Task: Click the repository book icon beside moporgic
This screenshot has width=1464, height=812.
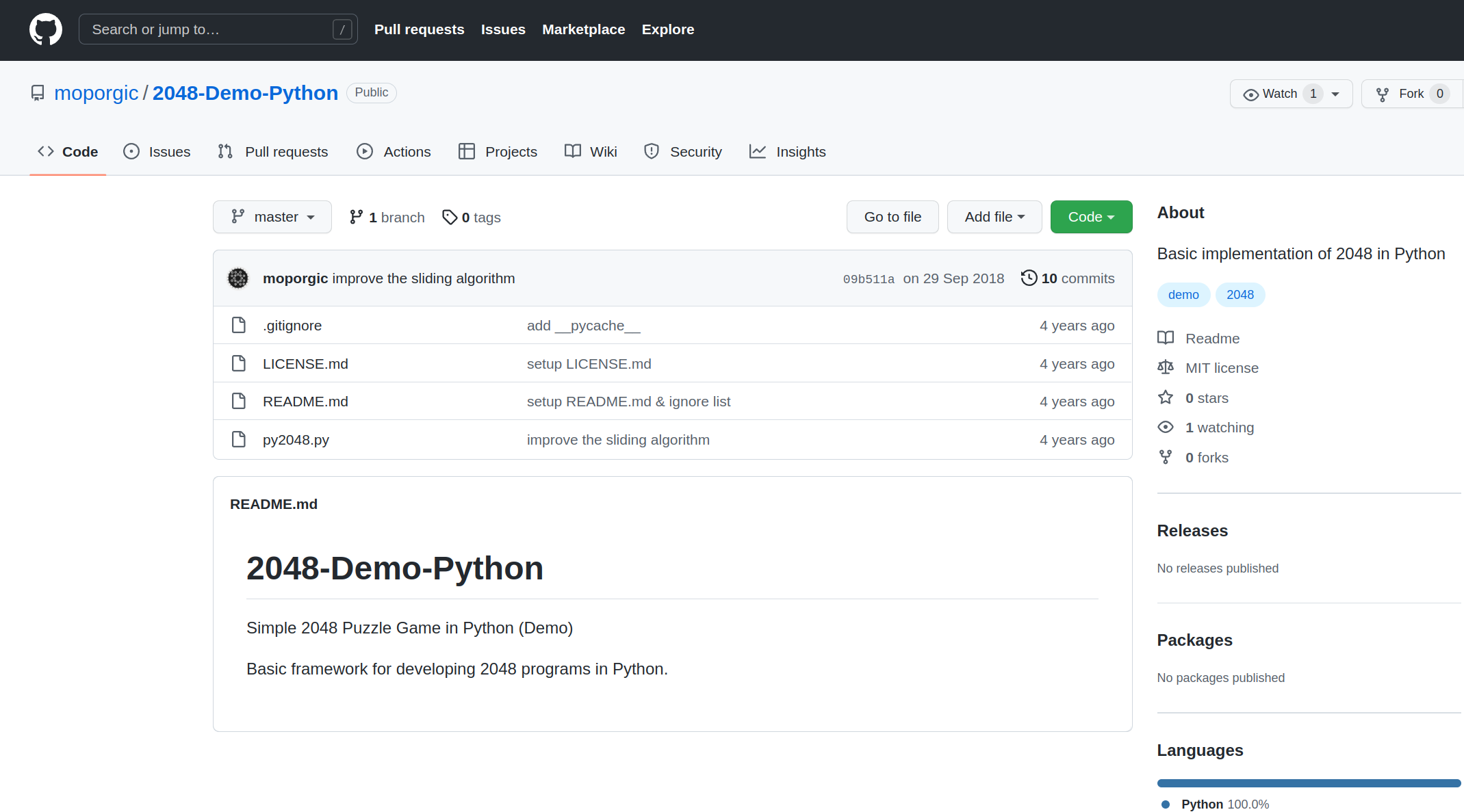Action: [x=38, y=93]
